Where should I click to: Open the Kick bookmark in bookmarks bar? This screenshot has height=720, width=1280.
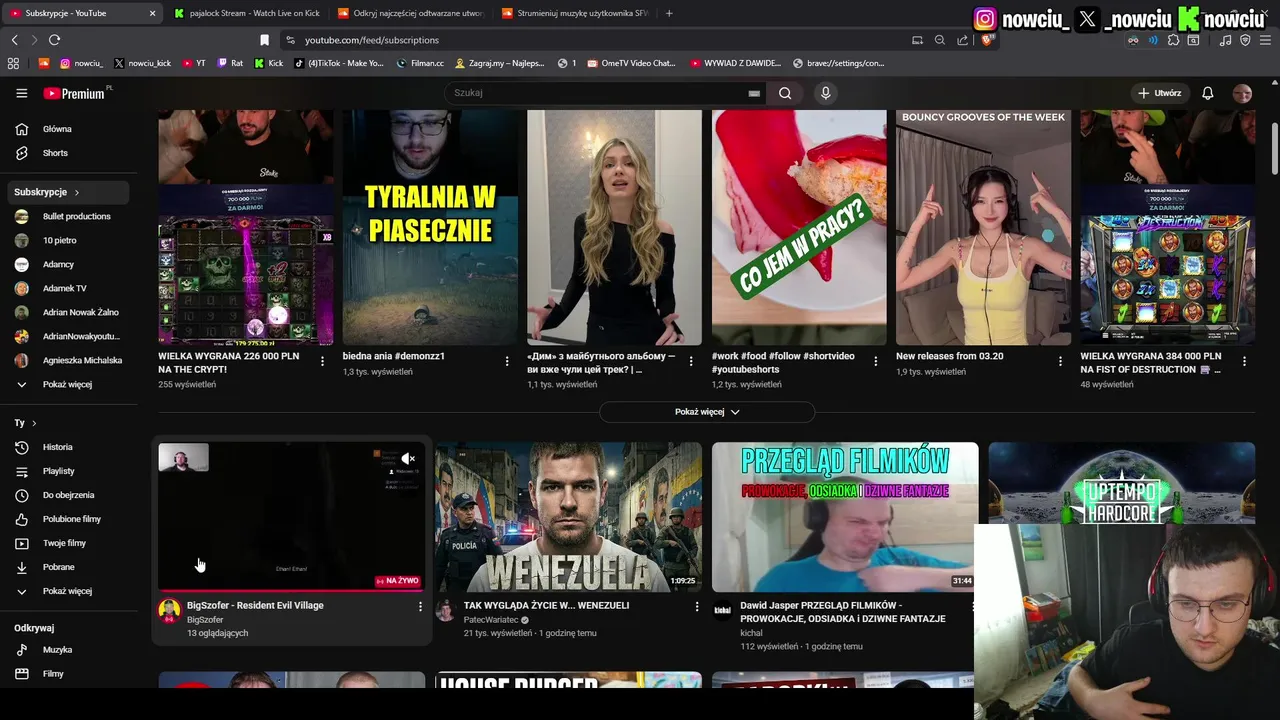[268, 63]
